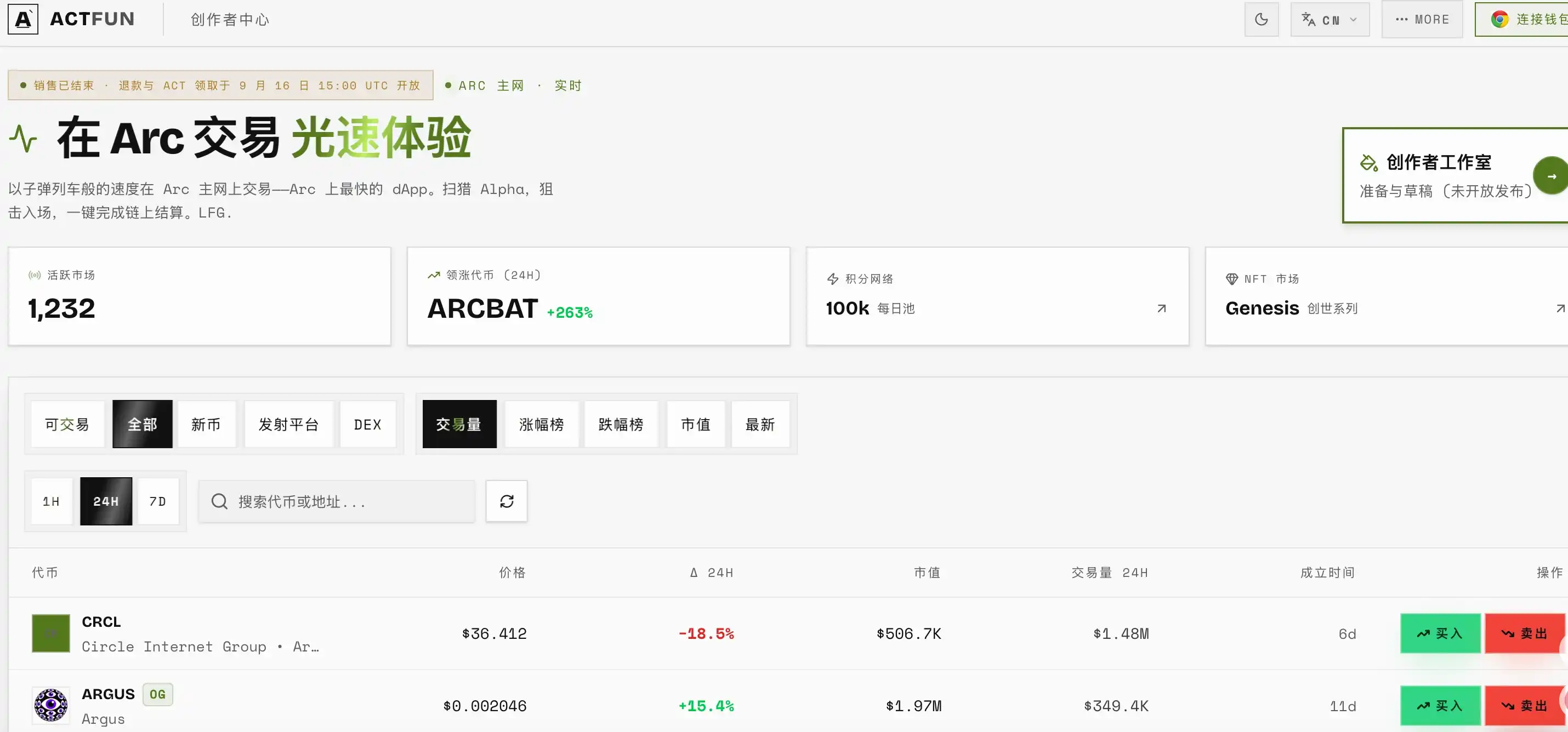Click the green arrow on 创作者工作室 card
The height and width of the screenshot is (732, 1568).
[x=1550, y=176]
